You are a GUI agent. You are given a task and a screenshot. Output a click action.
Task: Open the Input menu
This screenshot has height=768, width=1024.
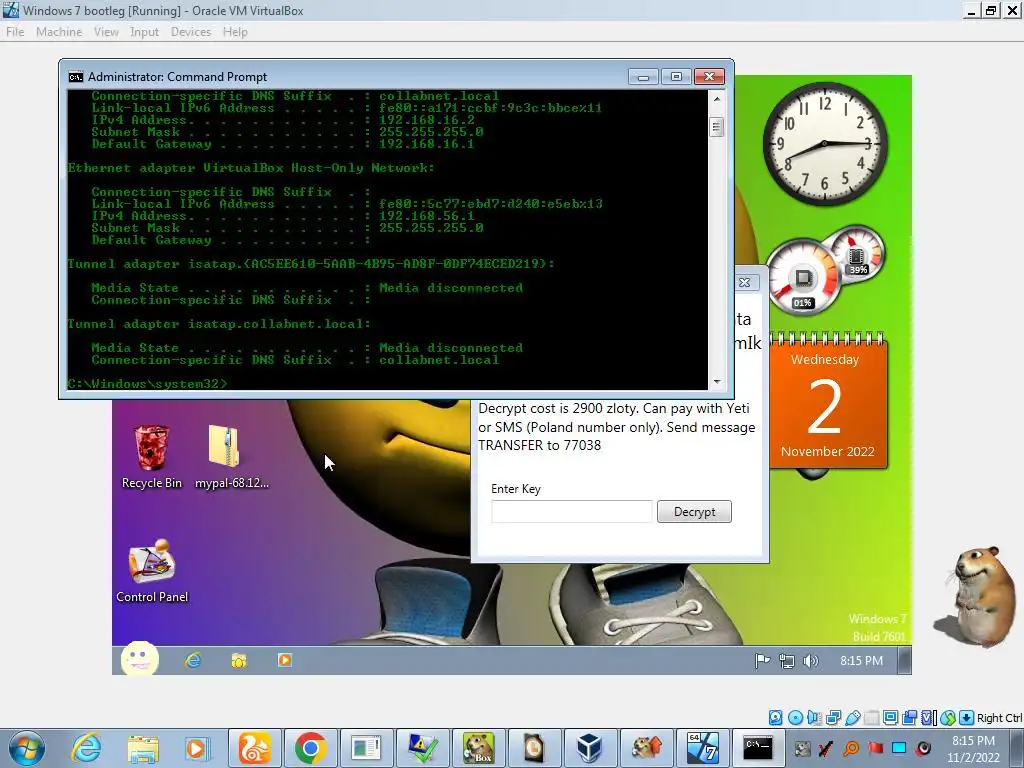click(x=144, y=32)
